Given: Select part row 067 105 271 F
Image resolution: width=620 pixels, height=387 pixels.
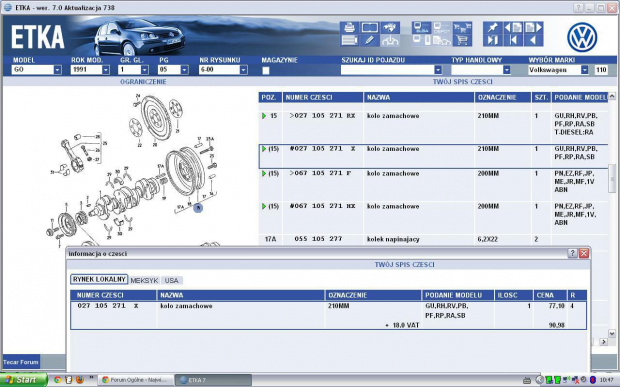Looking at the screenshot, I should pos(433,182).
